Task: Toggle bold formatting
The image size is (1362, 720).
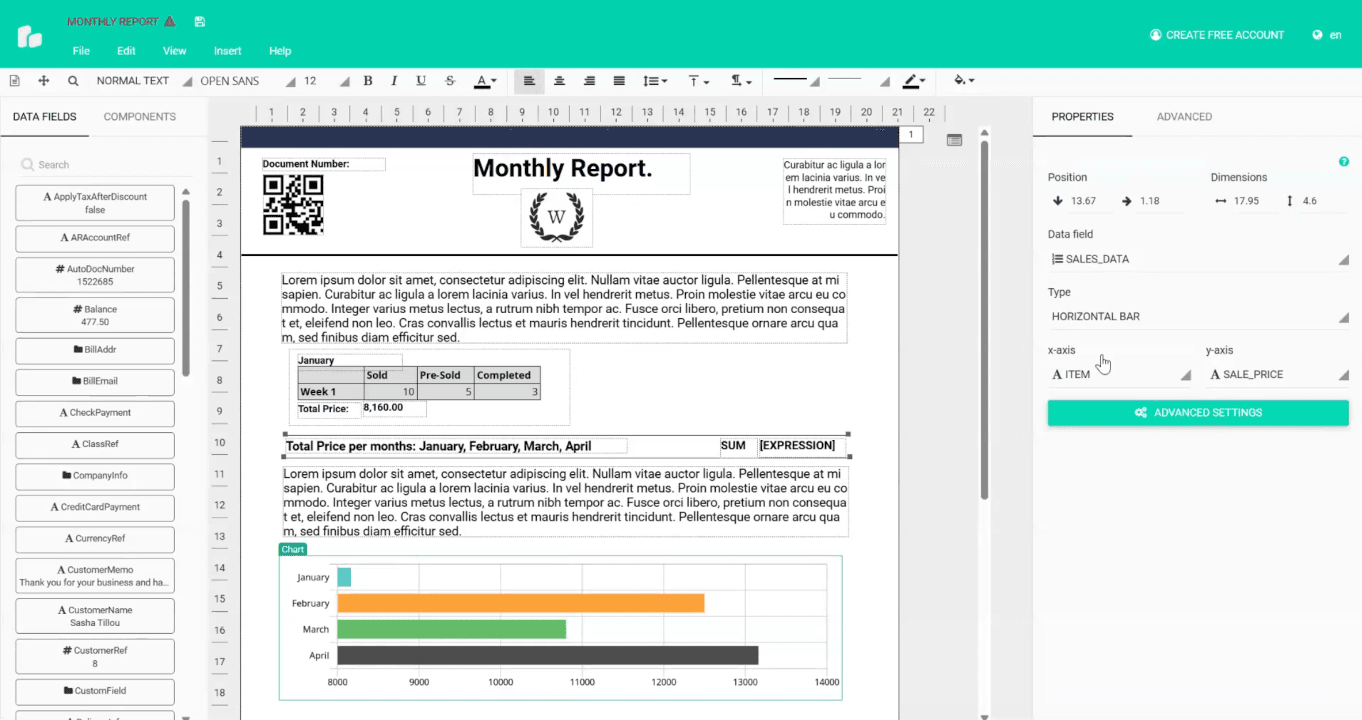Action: click(368, 81)
